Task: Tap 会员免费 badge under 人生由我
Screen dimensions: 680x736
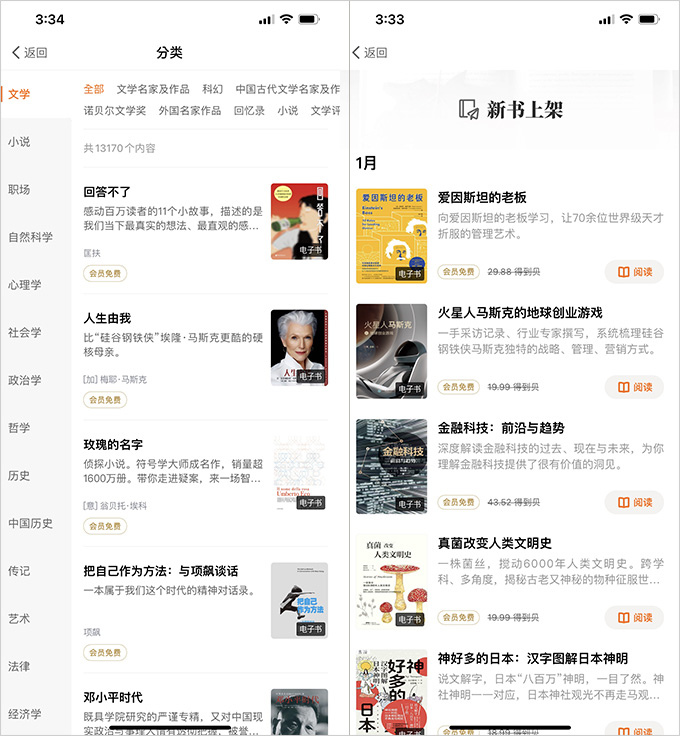Action: pyautogui.click(x=105, y=400)
